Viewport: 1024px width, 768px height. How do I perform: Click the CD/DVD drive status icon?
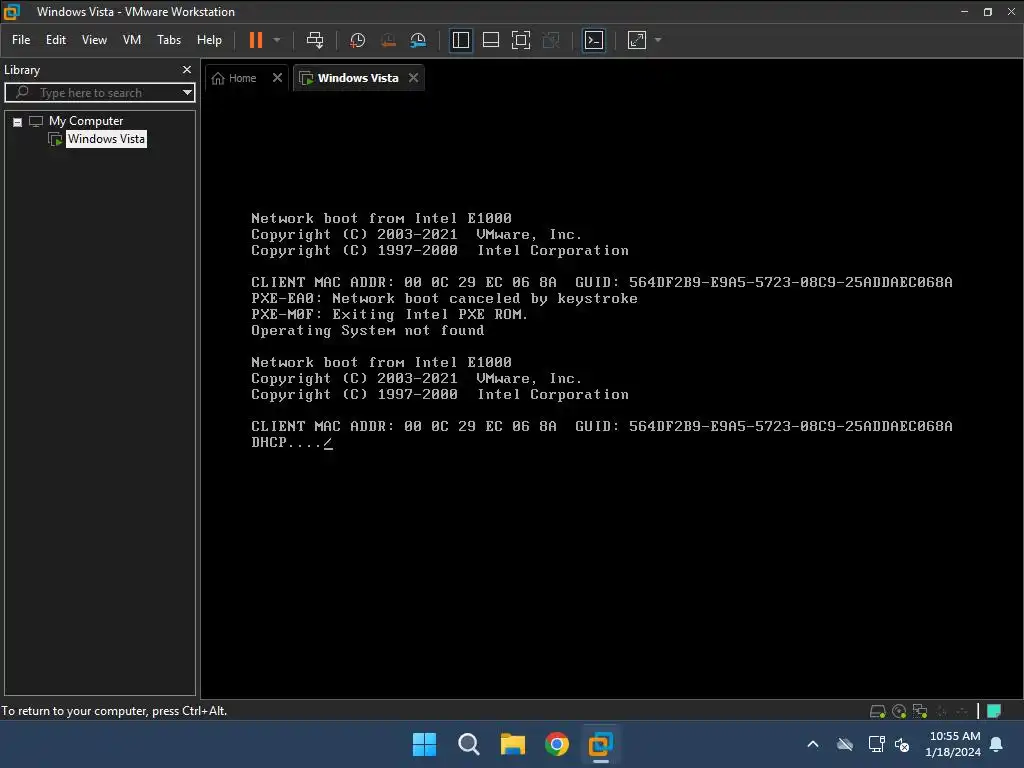[x=899, y=711]
